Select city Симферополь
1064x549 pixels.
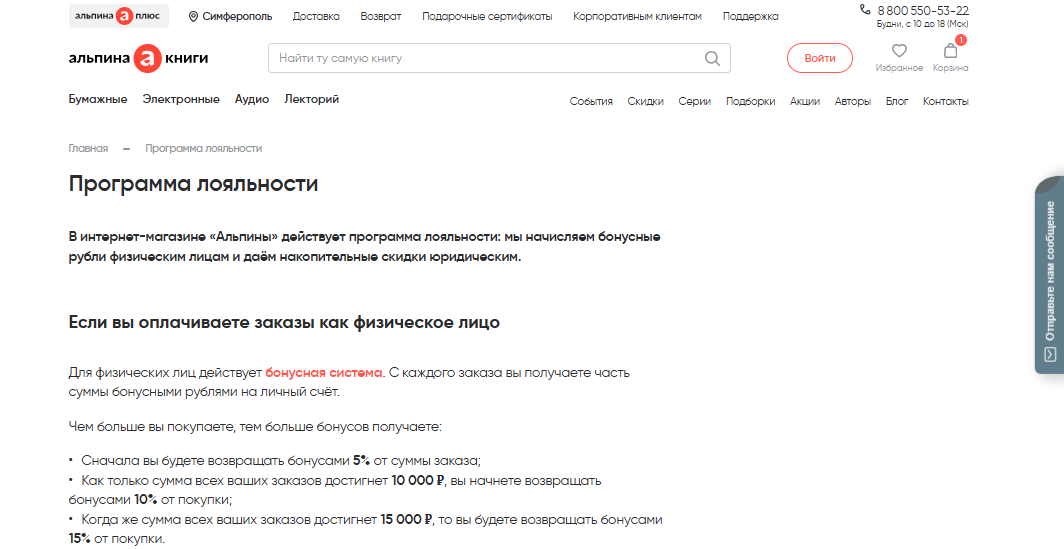coord(237,16)
